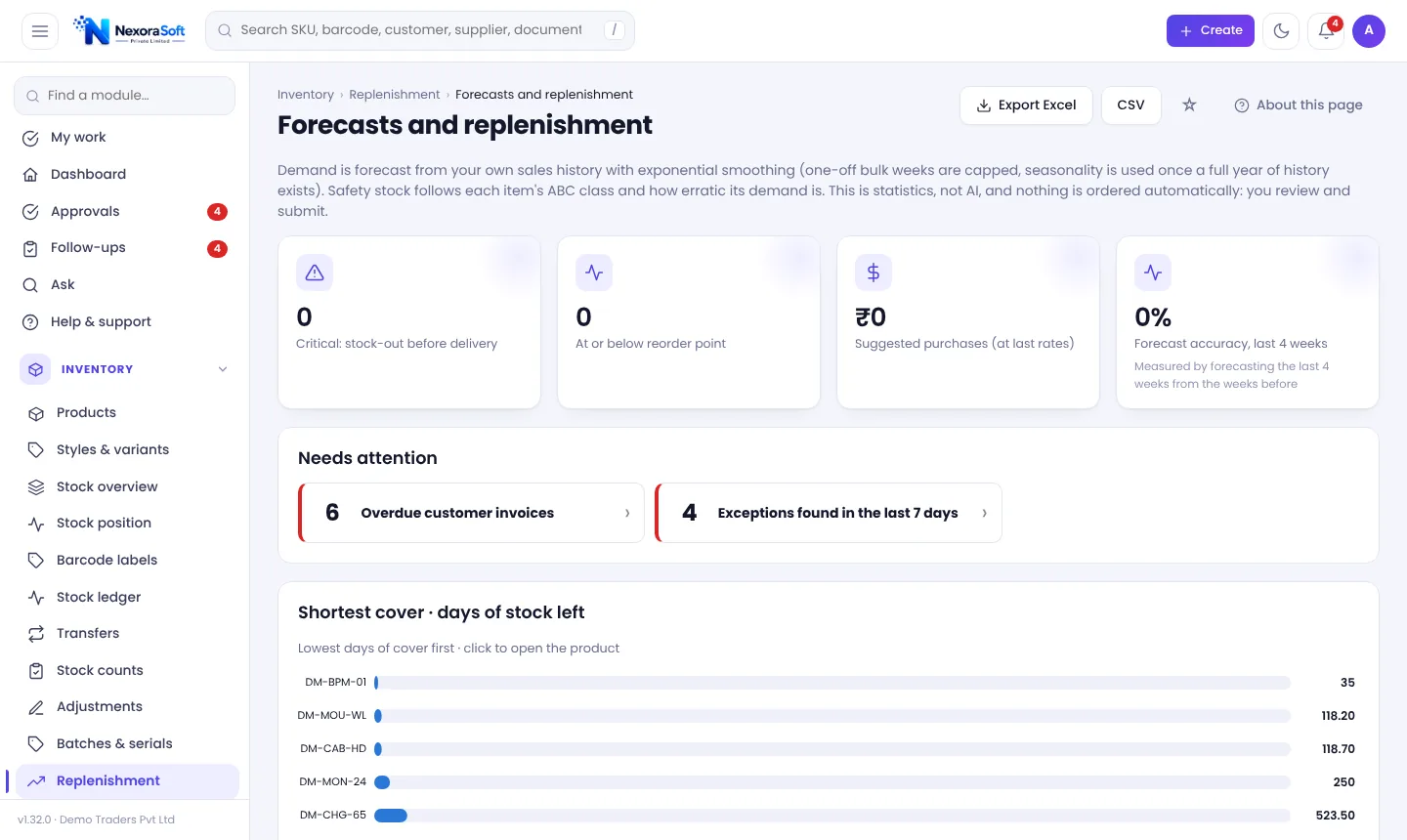Viewport: 1407px width, 840px height.
Task: Click the dollar icon on suggested purchases
Action: [x=874, y=273]
